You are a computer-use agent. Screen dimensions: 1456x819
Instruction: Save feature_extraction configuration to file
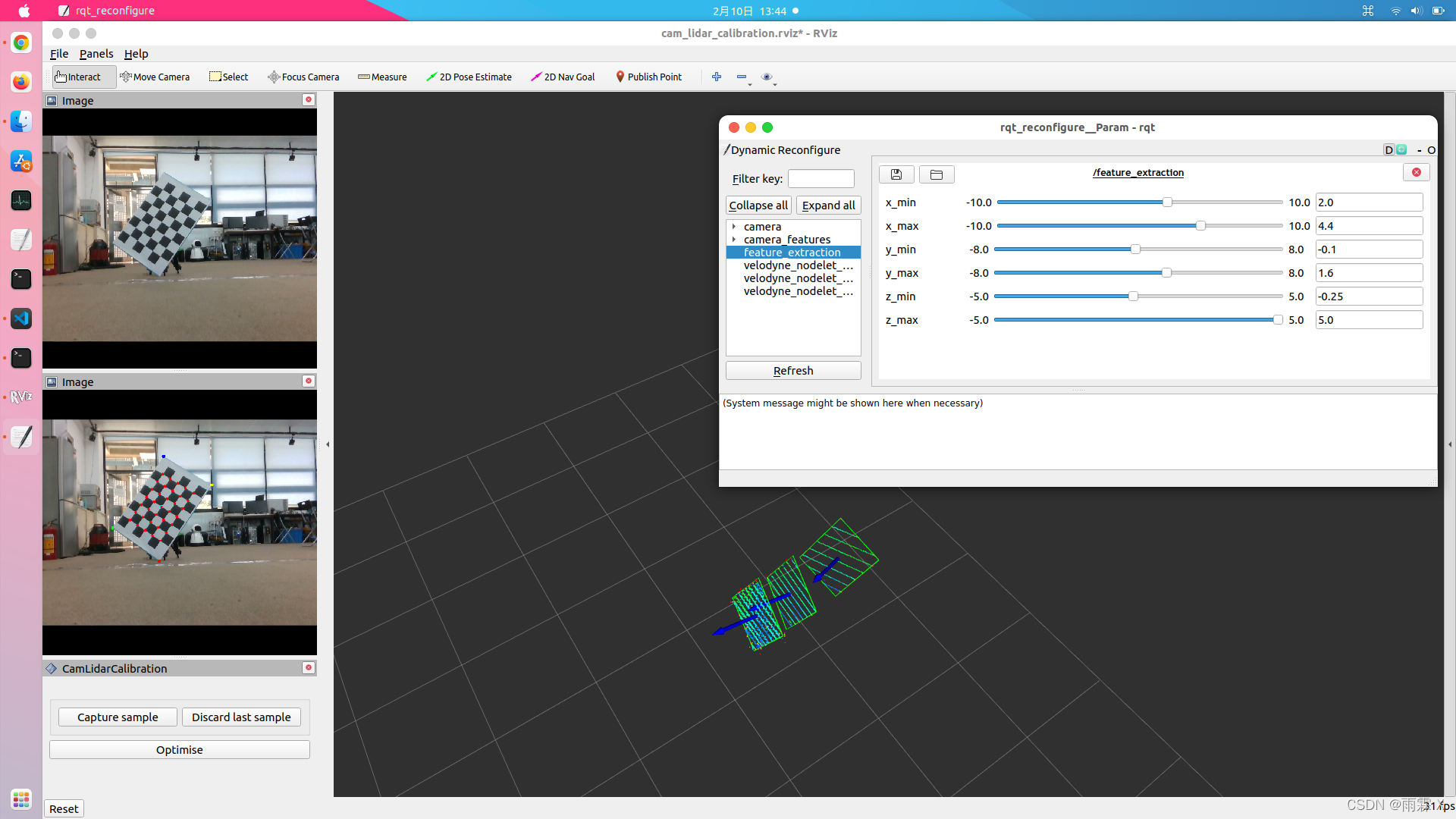click(x=896, y=174)
